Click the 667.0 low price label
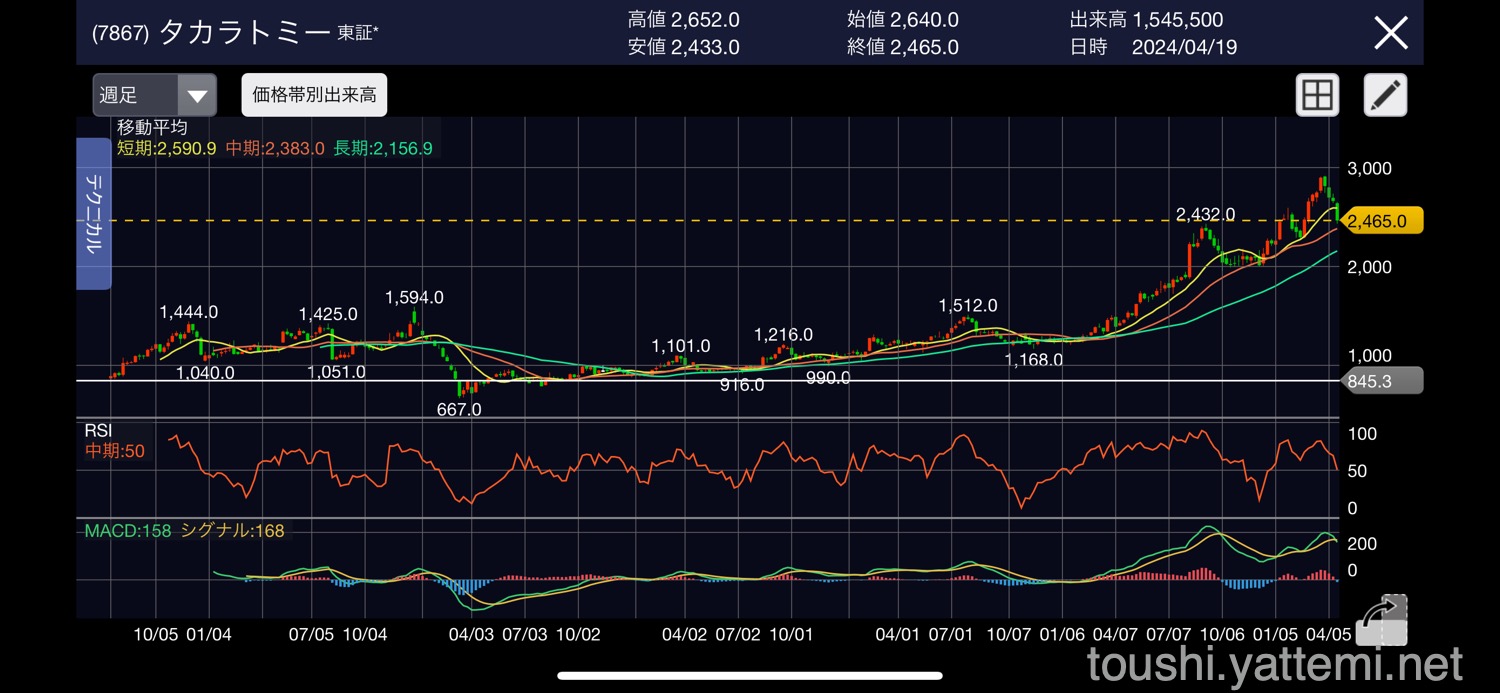The width and height of the screenshot is (1500, 693). coord(459,409)
